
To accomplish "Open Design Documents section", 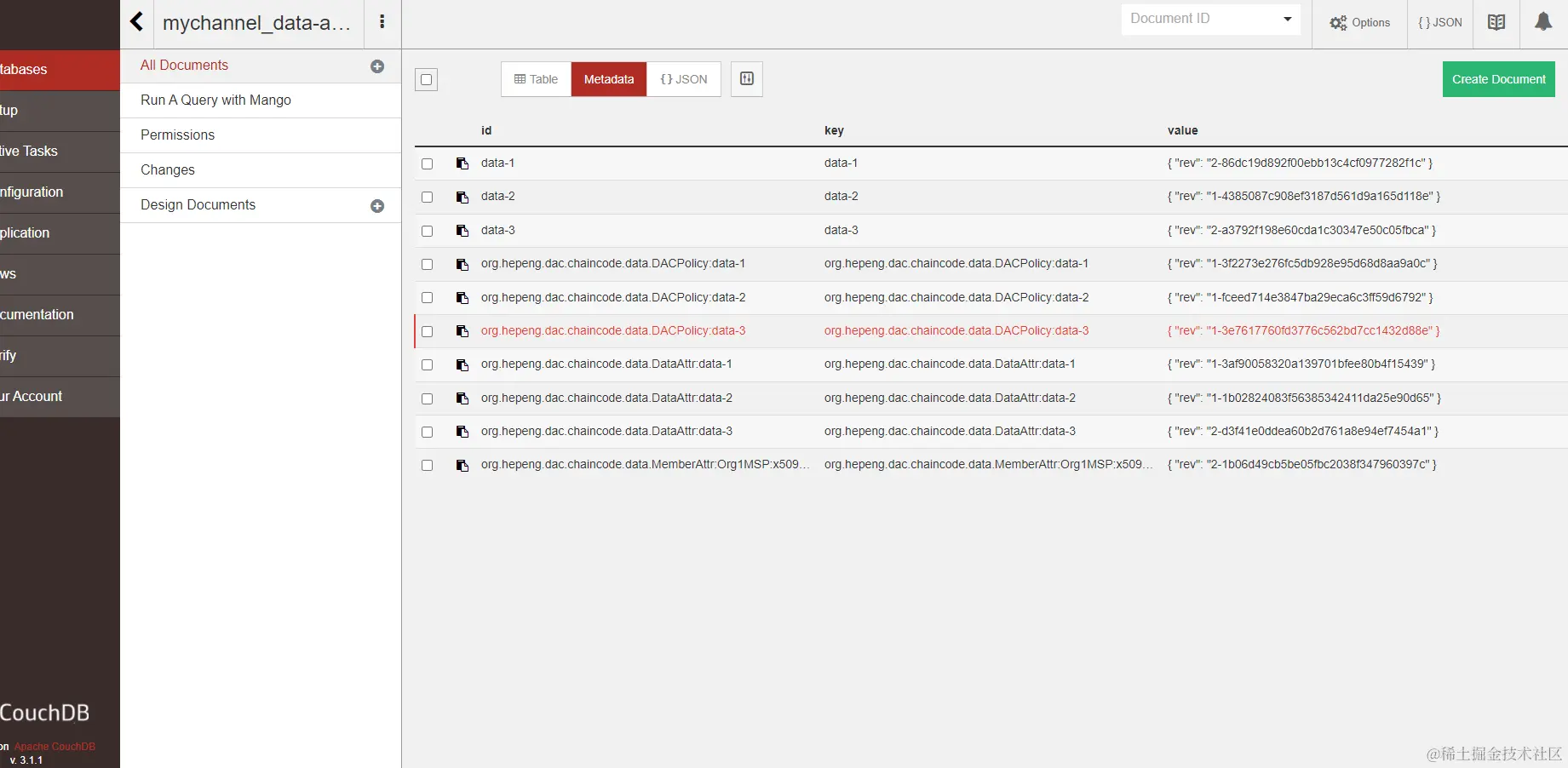I will 198,205.
